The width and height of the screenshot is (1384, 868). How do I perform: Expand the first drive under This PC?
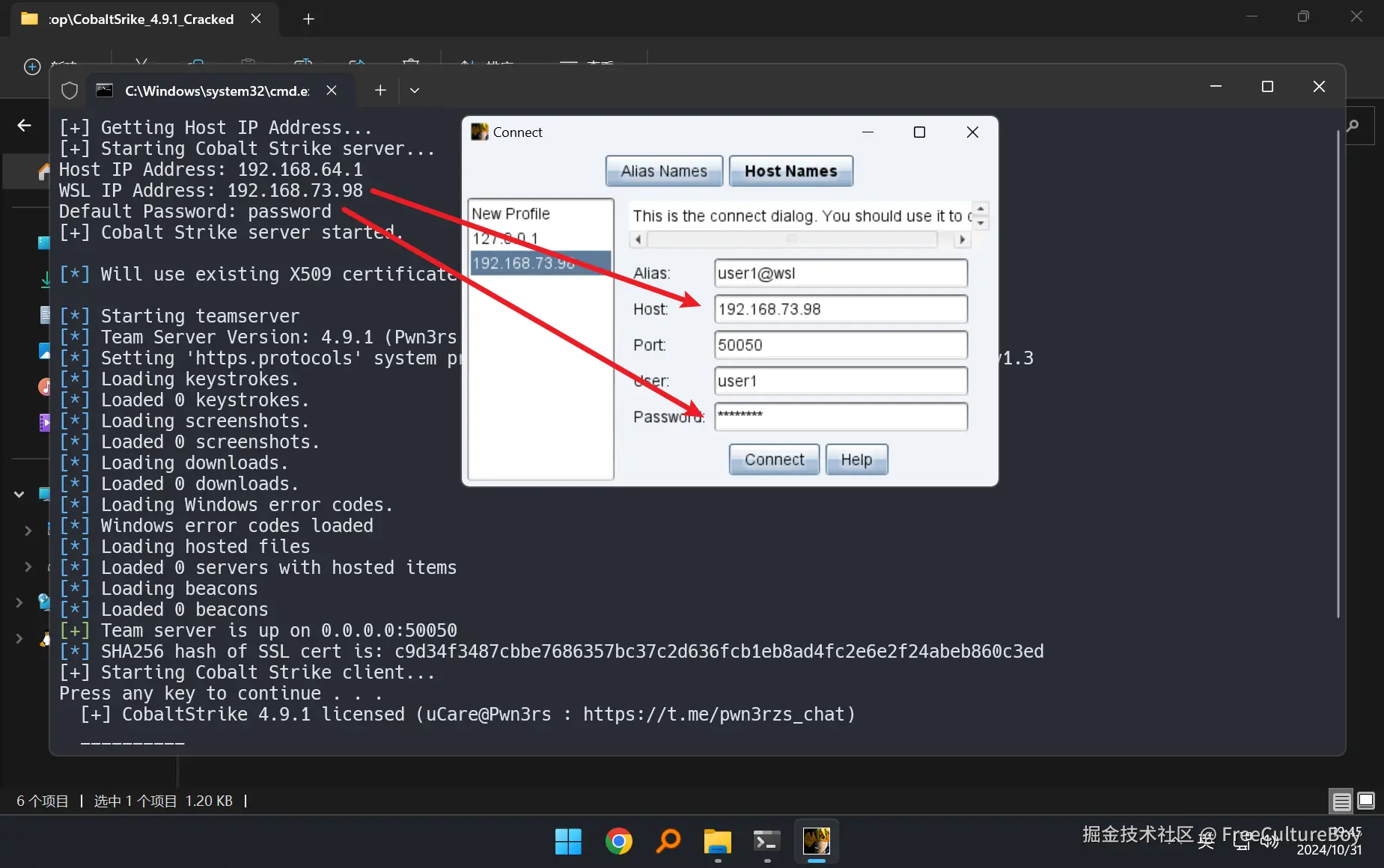click(28, 531)
